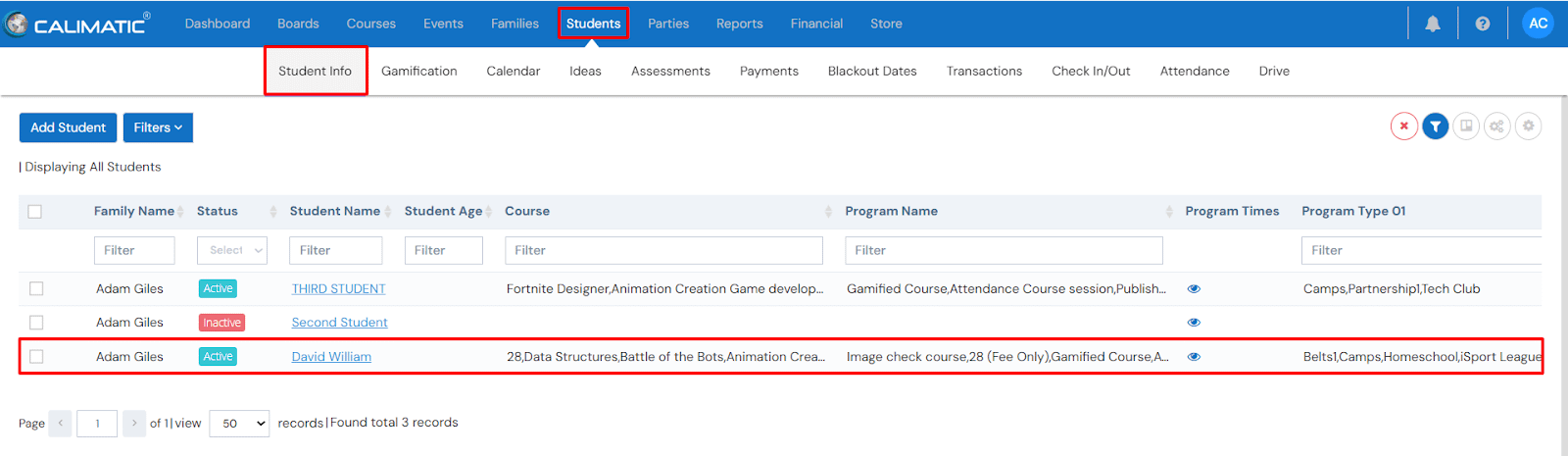Image resolution: width=1568 pixels, height=456 pixels.
Task: Open the Status select filter dropdown
Action: [x=232, y=251]
